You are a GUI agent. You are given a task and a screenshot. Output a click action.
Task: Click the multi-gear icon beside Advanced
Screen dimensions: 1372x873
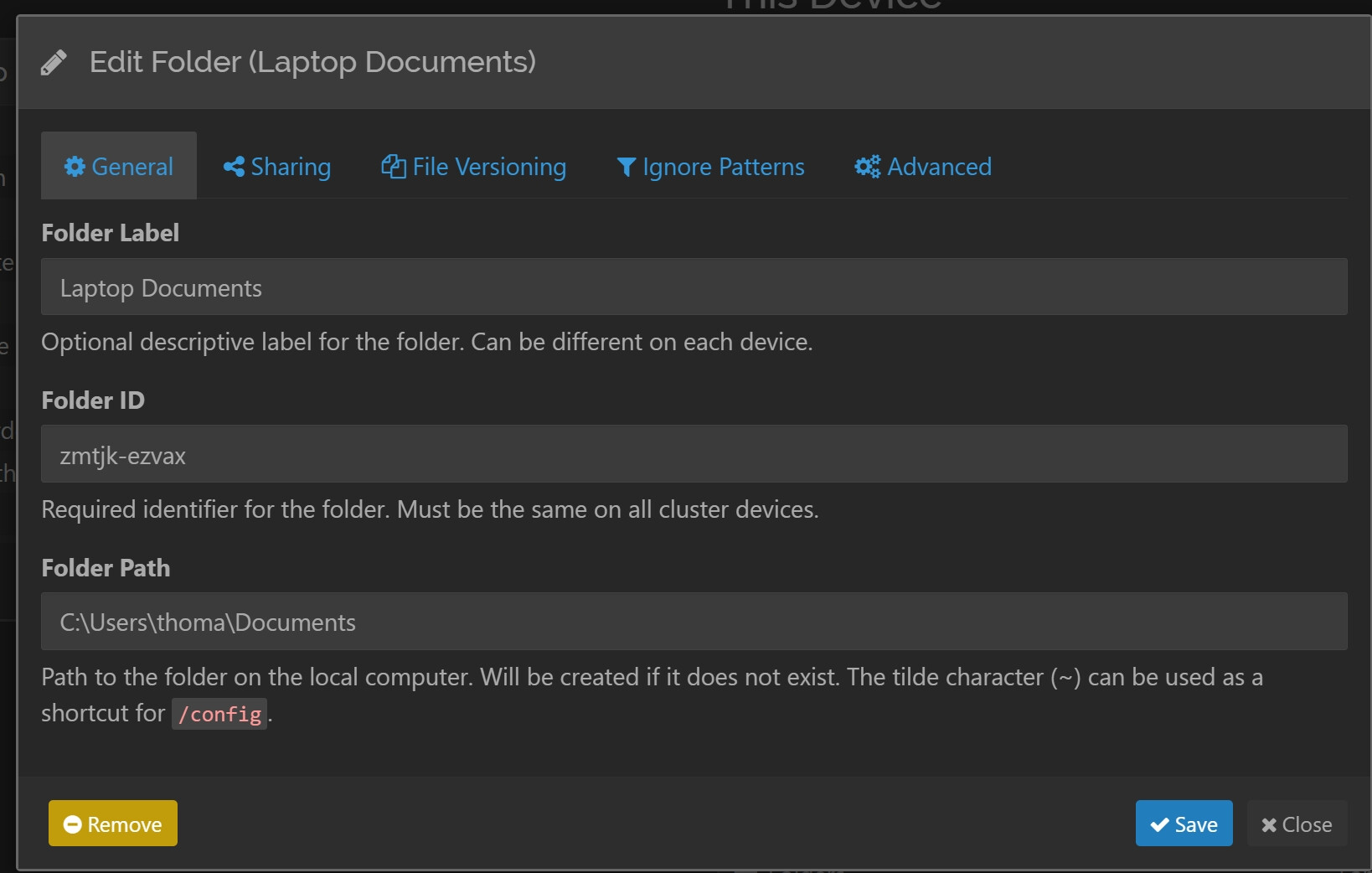[x=867, y=167]
